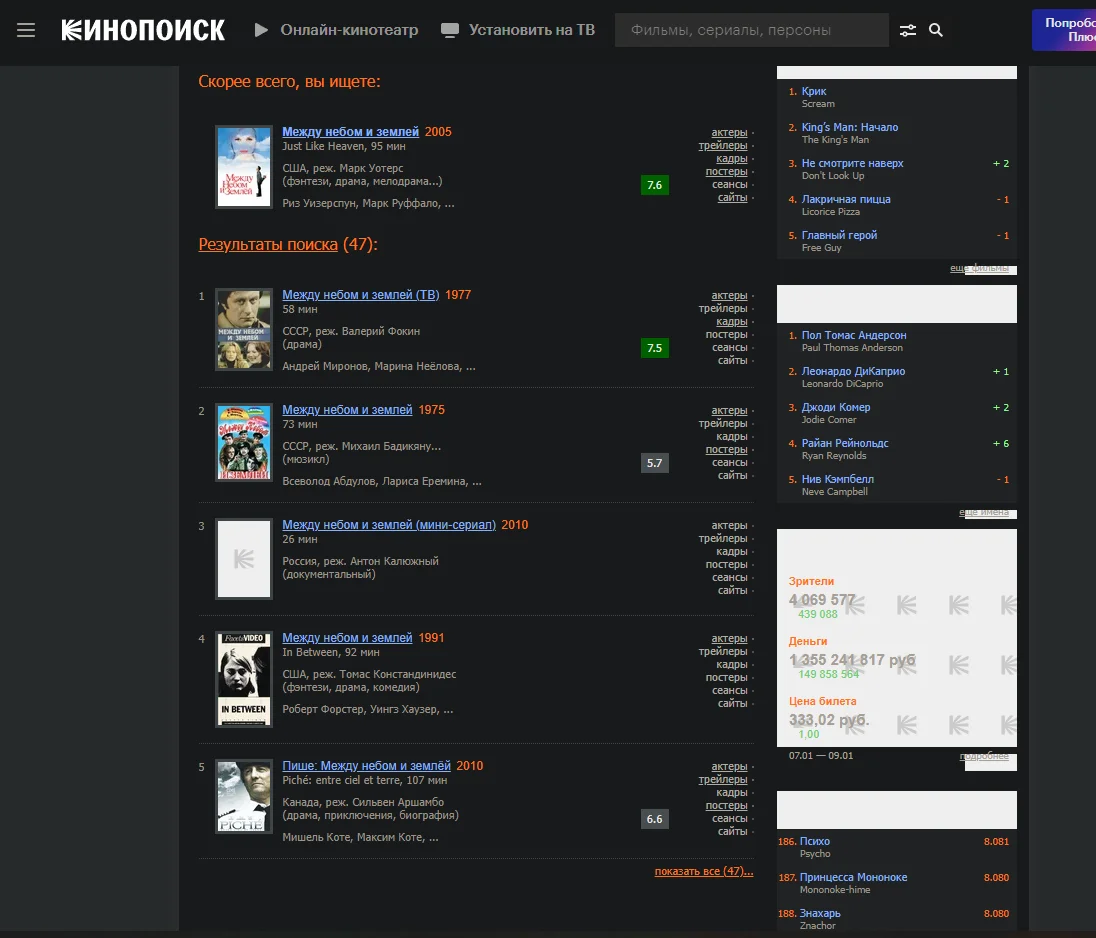Open Райан Рейнольдс person page
1096x938 pixels.
pos(844,443)
